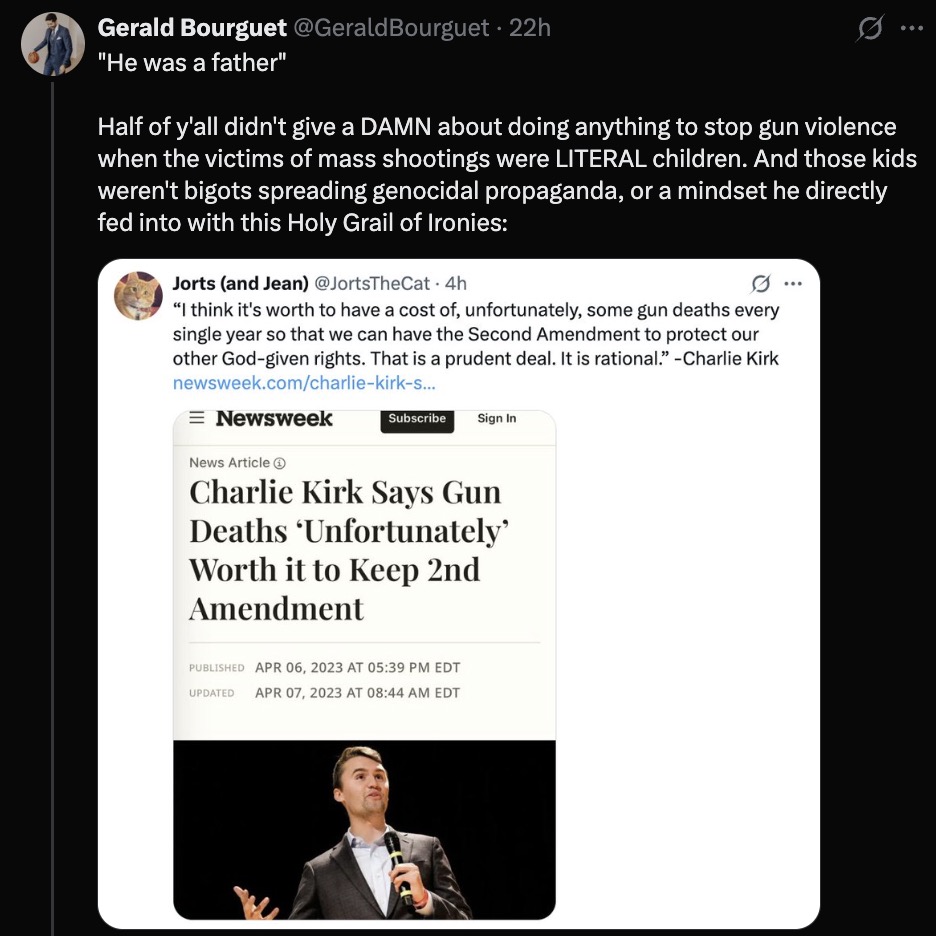Image resolution: width=936 pixels, height=936 pixels.
Task: Click the Sign In link
Action: tap(496, 418)
